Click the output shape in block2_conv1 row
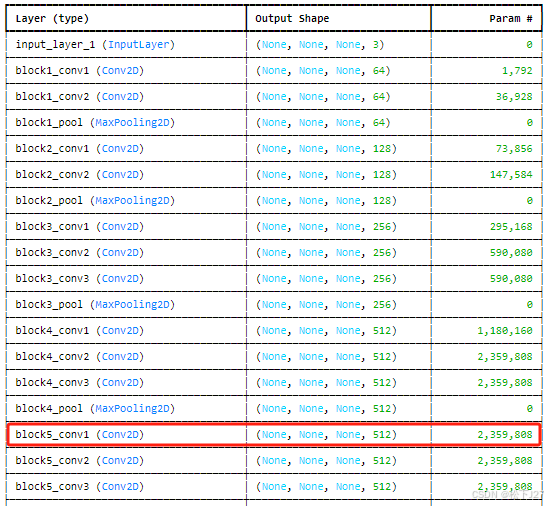The image size is (548, 506). pyautogui.click(x=326, y=149)
